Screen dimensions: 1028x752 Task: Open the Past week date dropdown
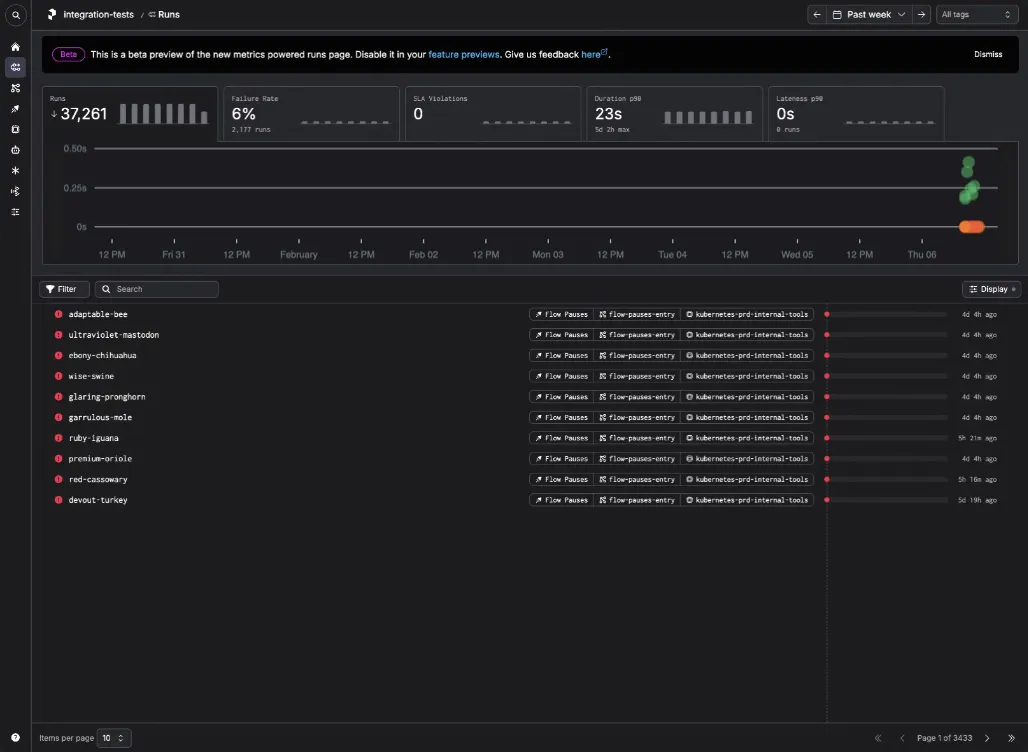869,14
